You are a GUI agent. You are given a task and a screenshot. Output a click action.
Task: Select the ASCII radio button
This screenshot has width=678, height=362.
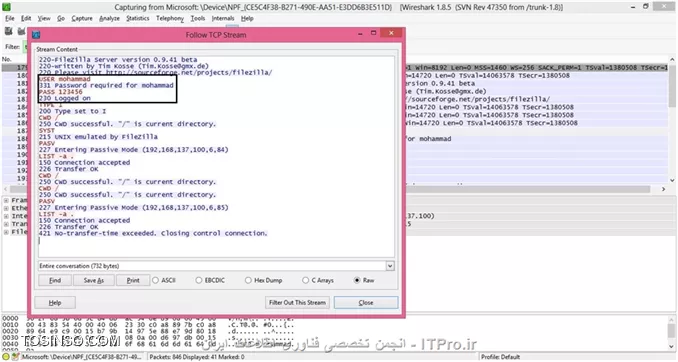click(155, 280)
